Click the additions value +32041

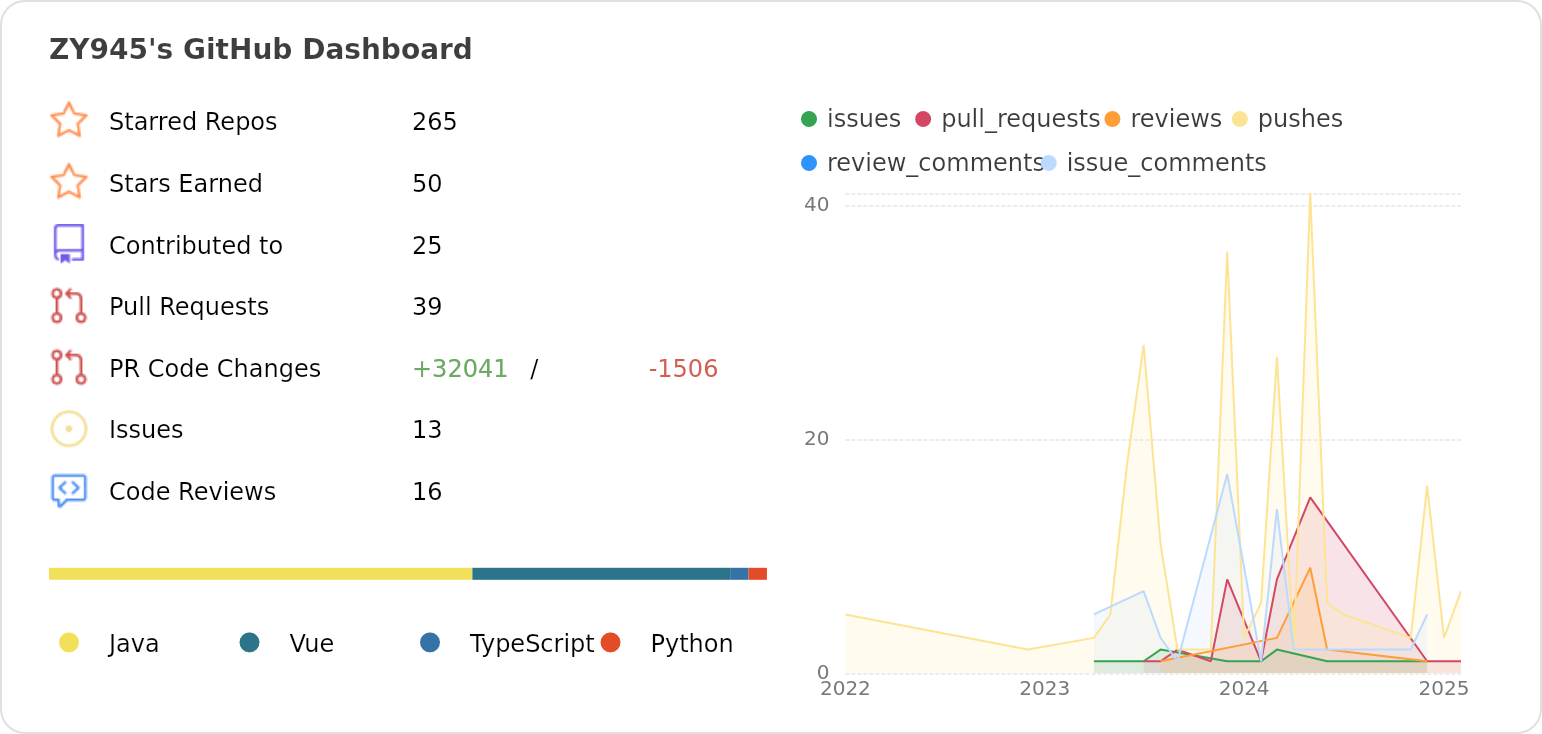pyautogui.click(x=460, y=369)
